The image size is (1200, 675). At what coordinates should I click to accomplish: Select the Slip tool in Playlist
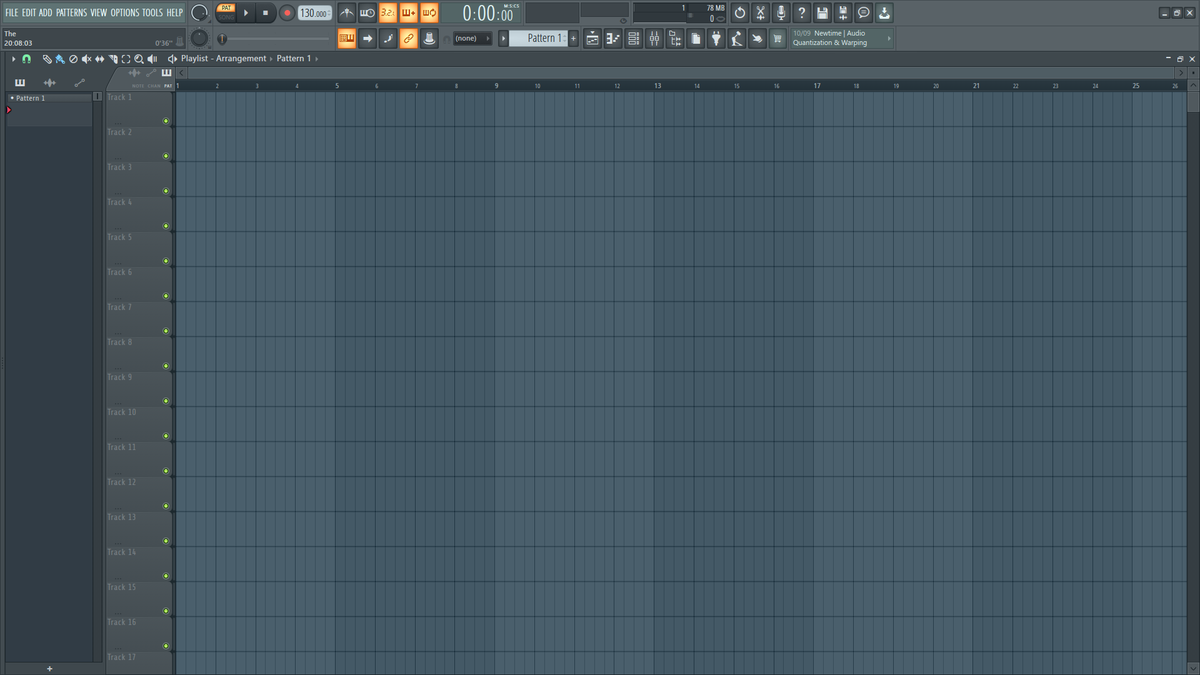(99, 59)
